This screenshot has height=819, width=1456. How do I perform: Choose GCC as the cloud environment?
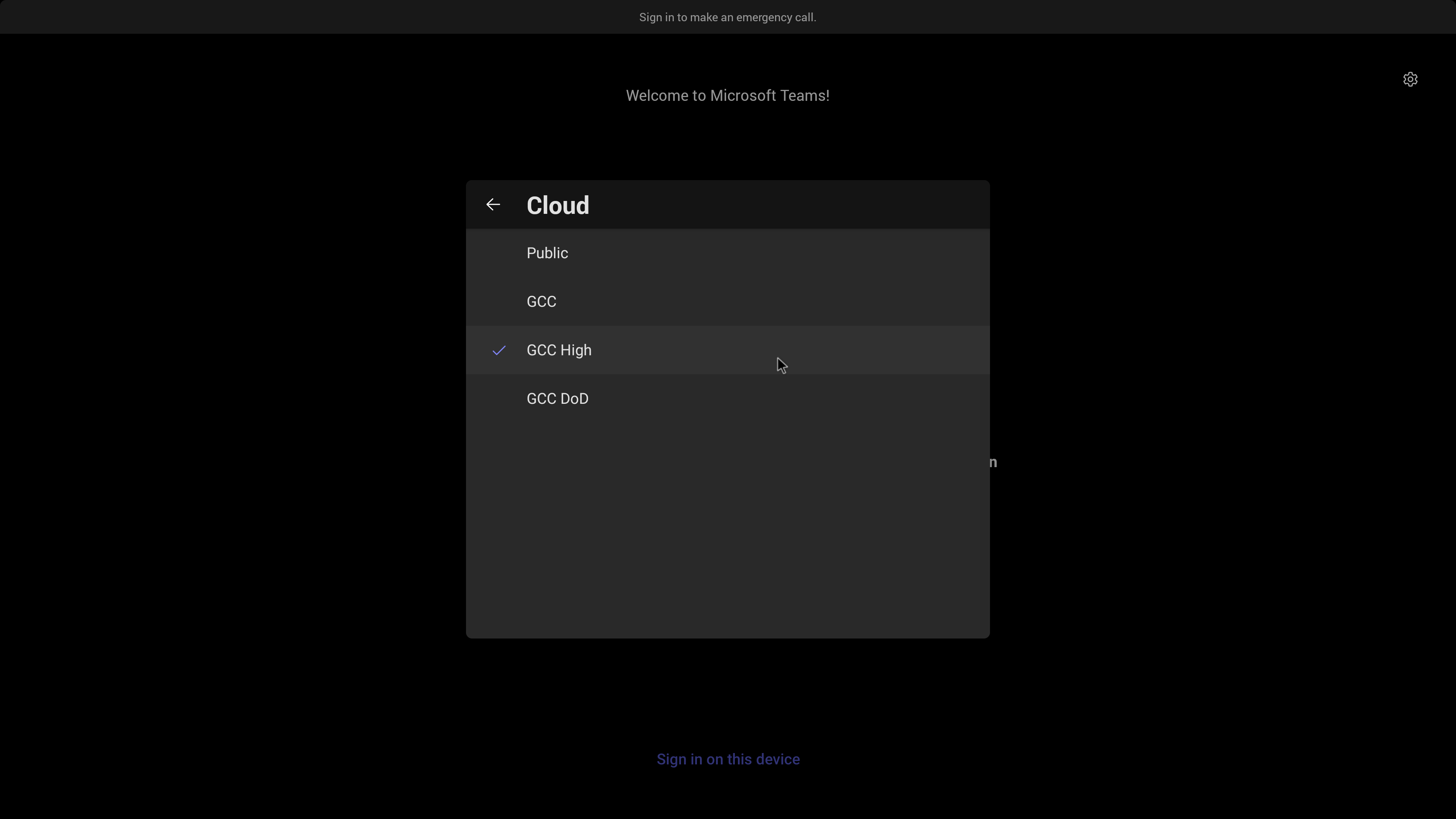(541, 301)
